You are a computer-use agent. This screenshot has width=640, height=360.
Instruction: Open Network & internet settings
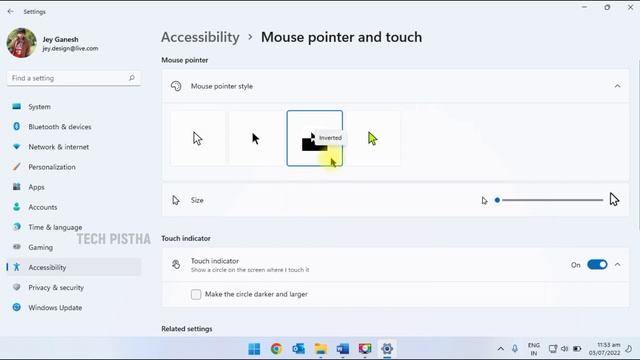[73, 147]
